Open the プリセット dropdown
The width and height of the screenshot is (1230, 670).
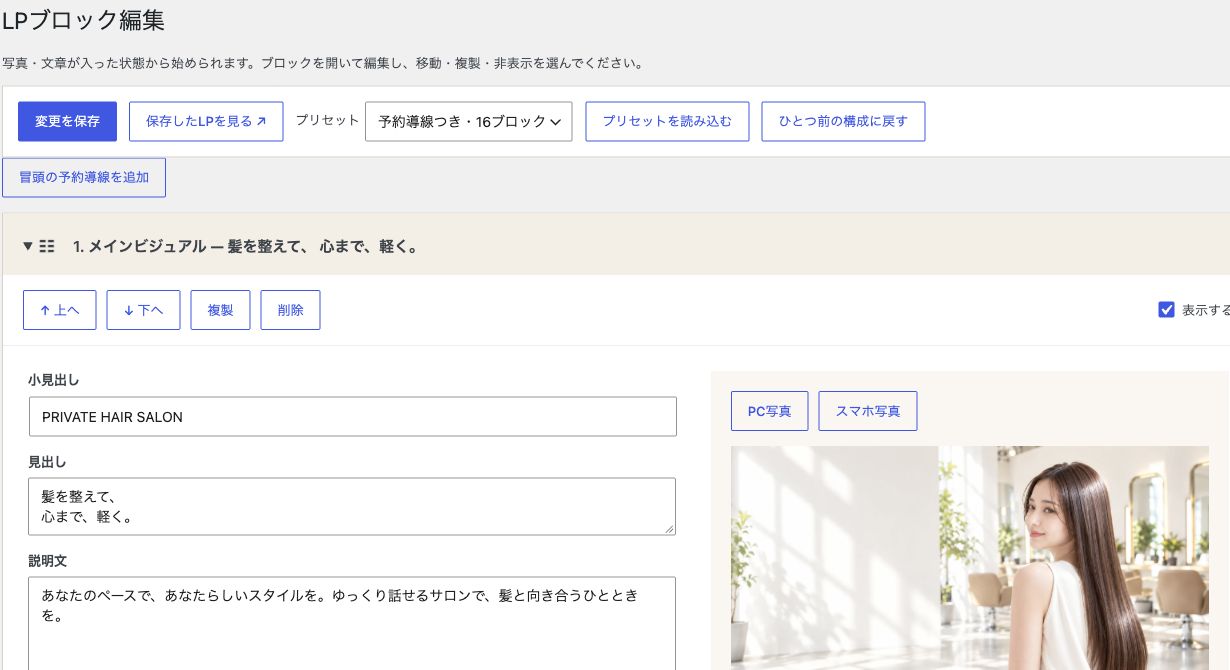point(469,121)
